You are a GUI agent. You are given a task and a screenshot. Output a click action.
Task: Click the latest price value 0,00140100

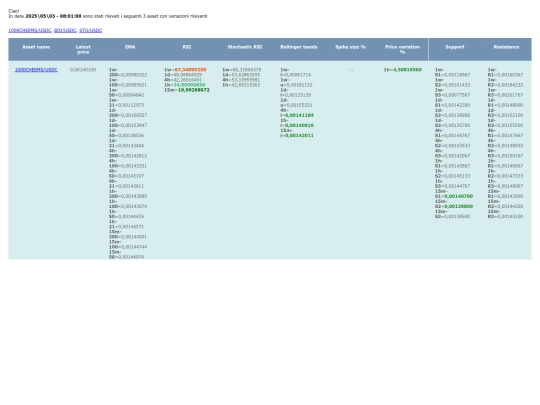(83, 70)
